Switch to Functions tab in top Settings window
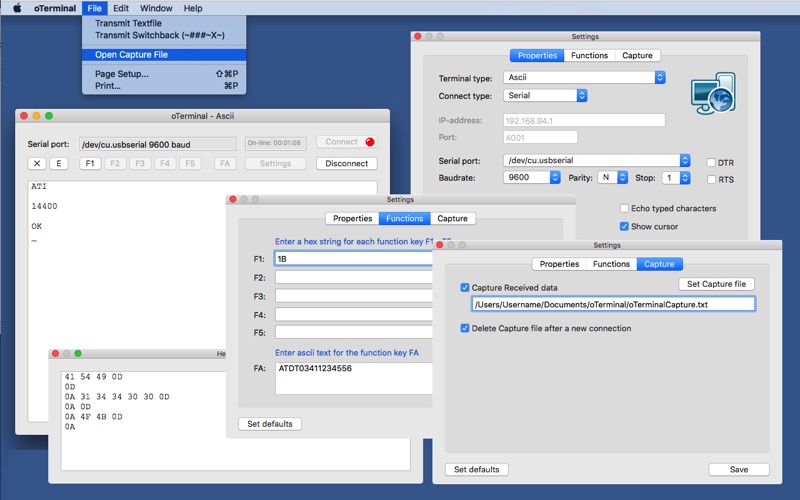 [x=589, y=55]
